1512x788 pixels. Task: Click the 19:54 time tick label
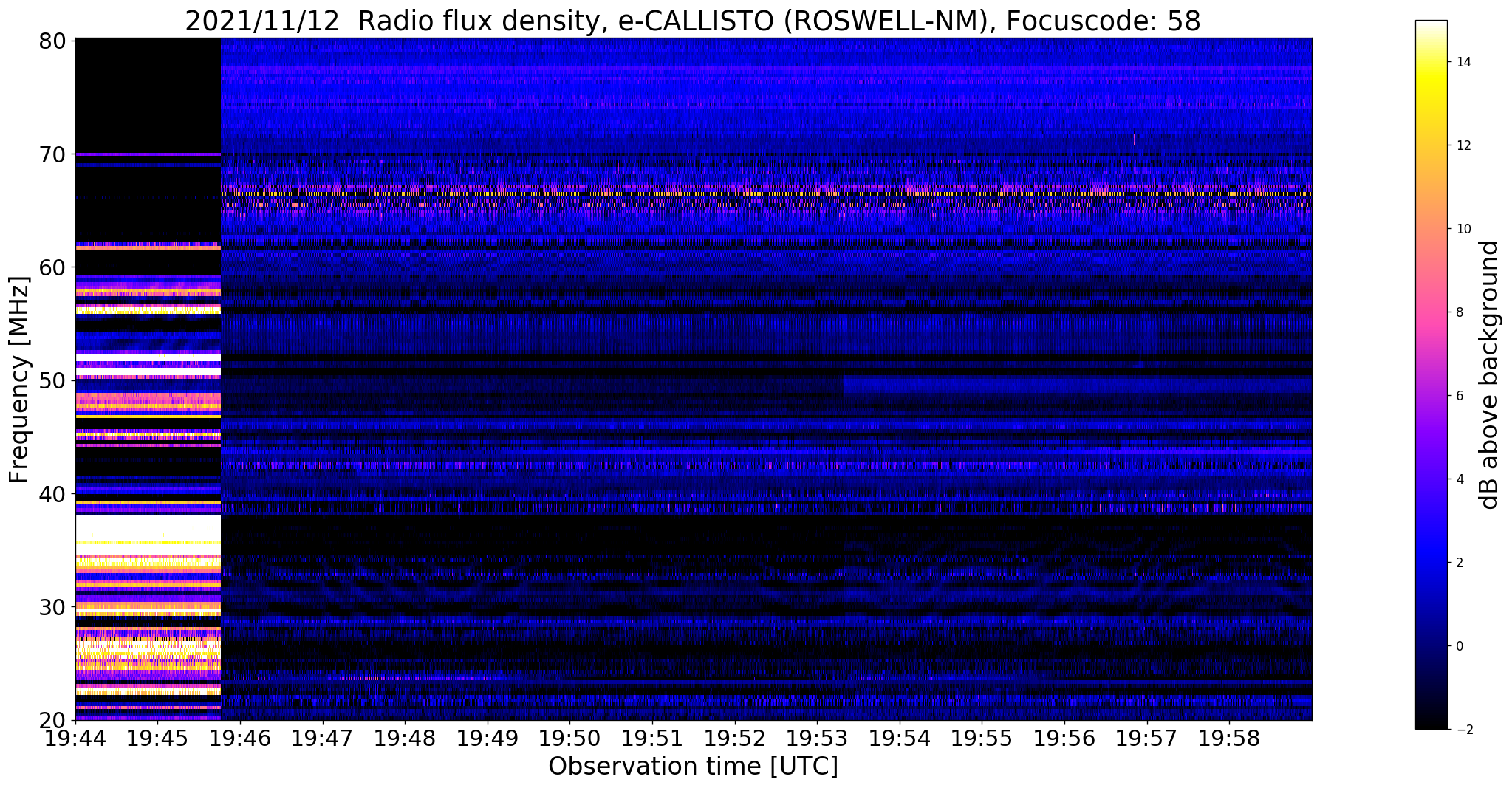pyautogui.click(x=900, y=739)
